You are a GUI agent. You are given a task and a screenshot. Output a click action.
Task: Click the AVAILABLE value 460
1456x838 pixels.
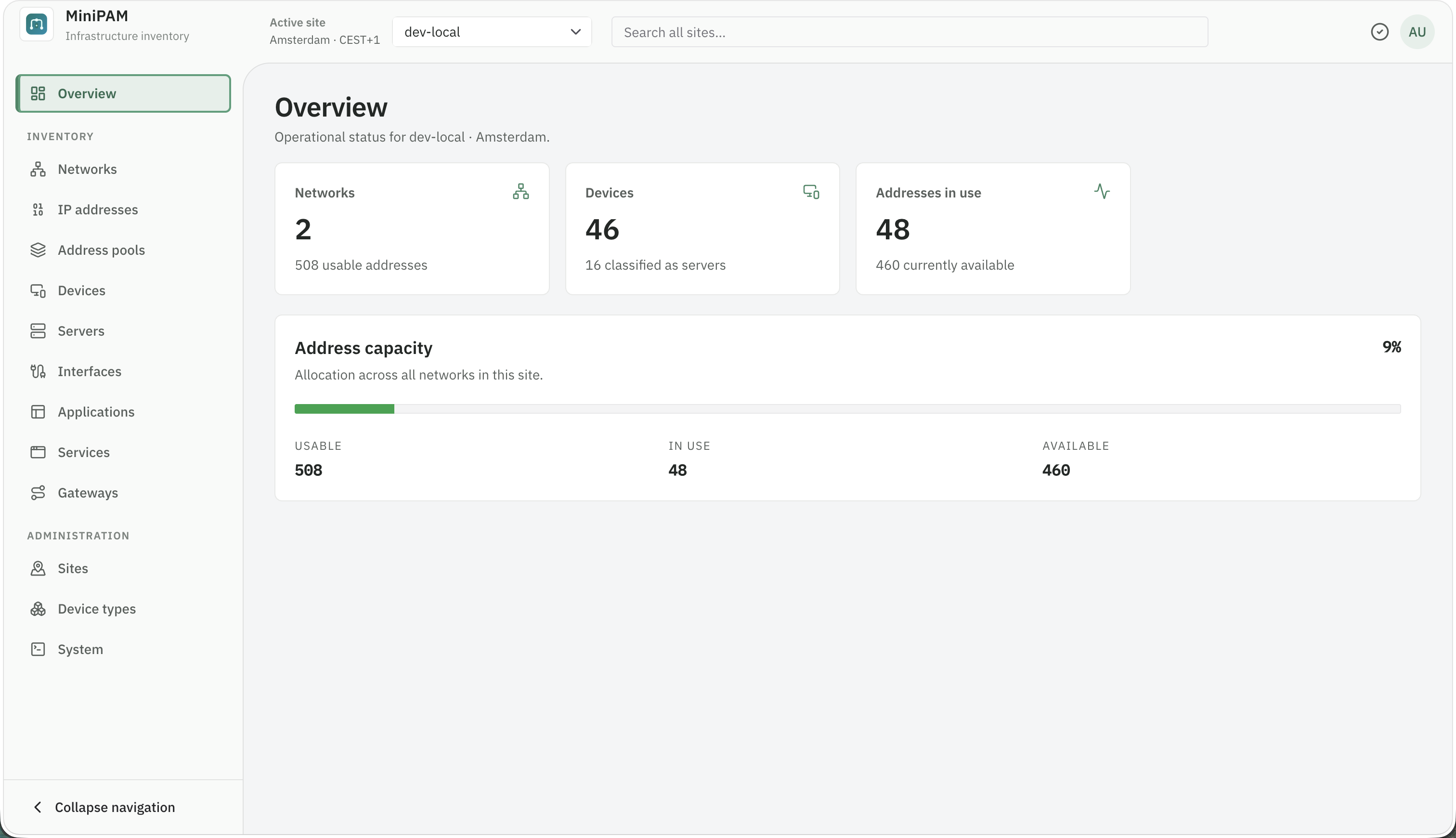pos(1055,470)
